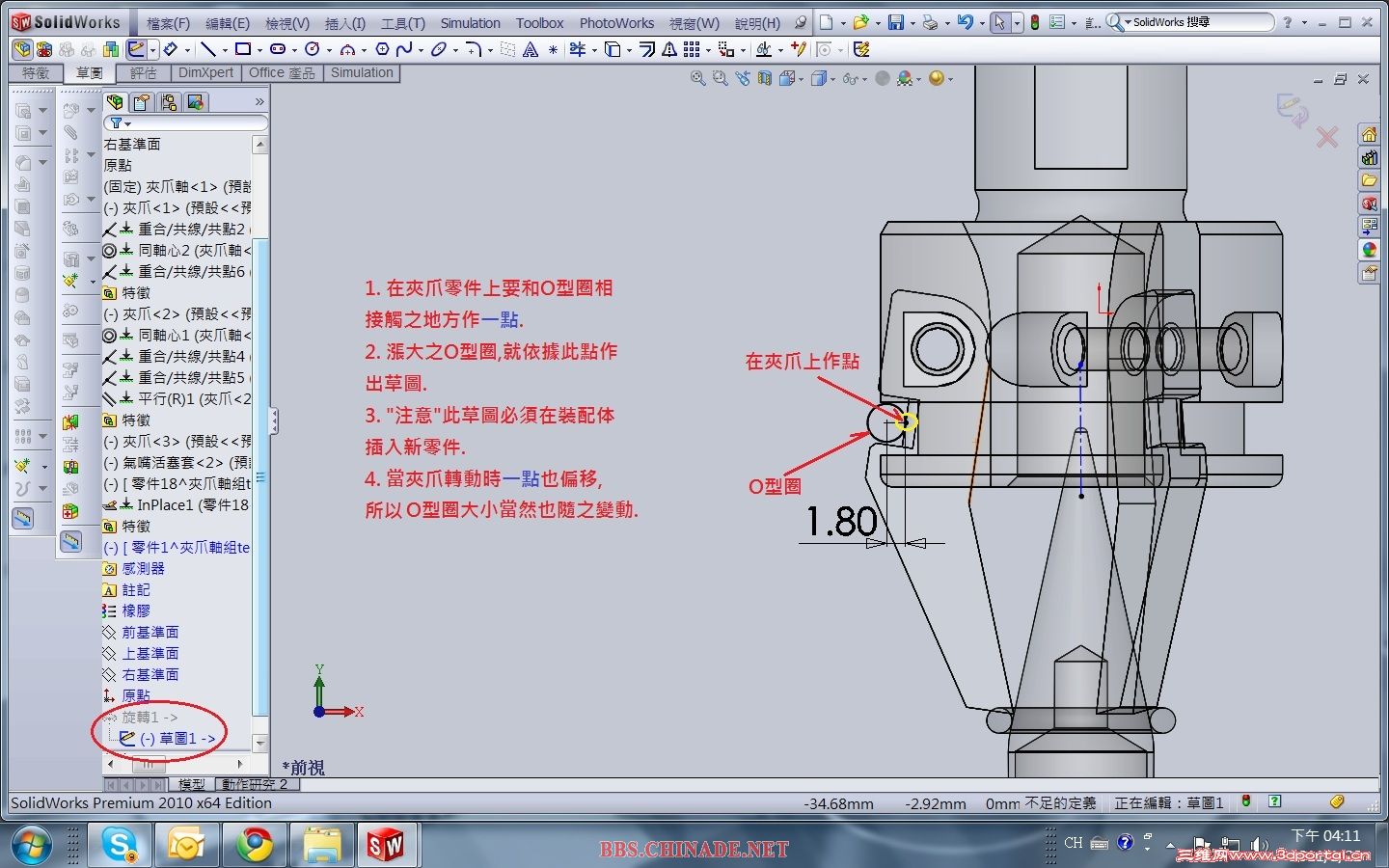1389x868 pixels.
Task: Open the View Orientation dropdown arrow
Action: coord(801,79)
